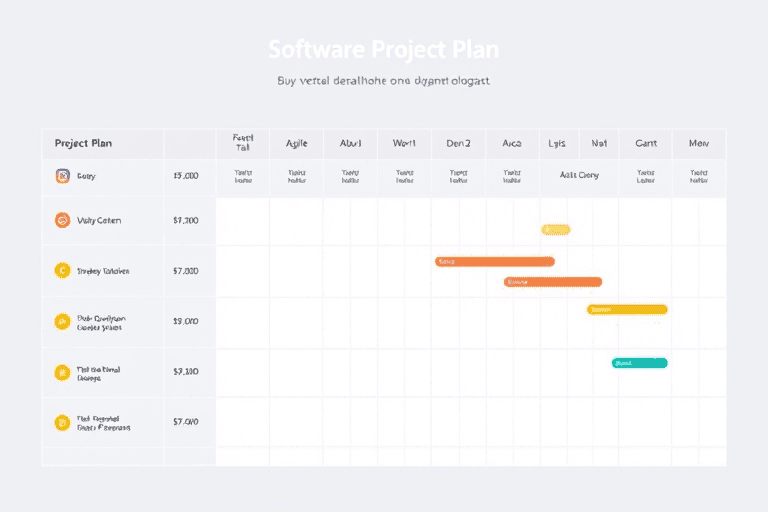
Task: Click the small pale yellow Gantt bar
Action: 556,230
